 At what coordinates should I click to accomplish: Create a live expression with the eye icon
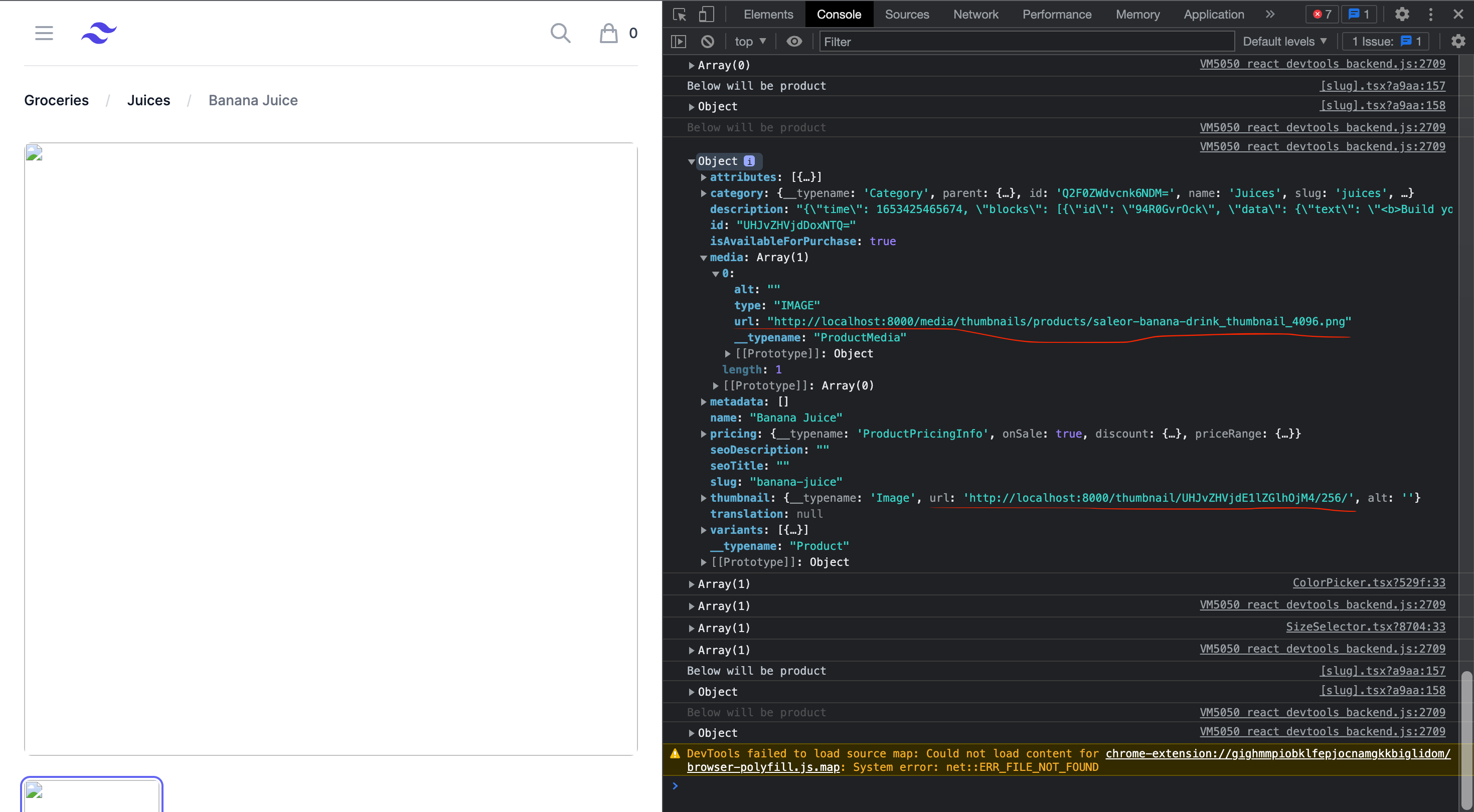click(x=794, y=41)
